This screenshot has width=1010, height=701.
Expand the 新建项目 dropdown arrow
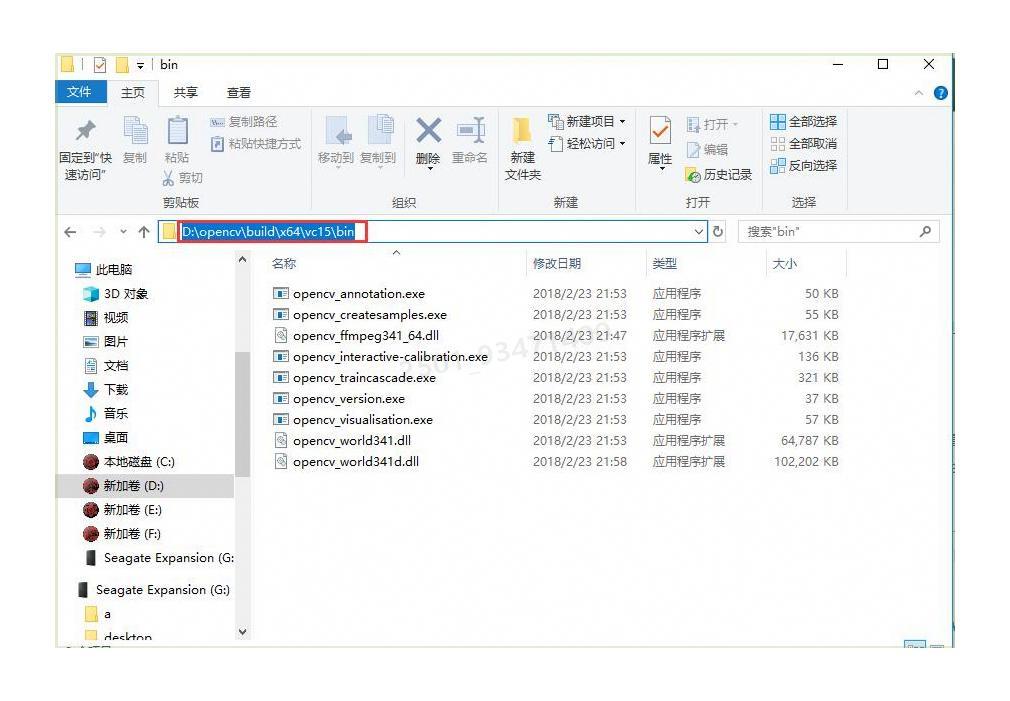tap(623, 121)
